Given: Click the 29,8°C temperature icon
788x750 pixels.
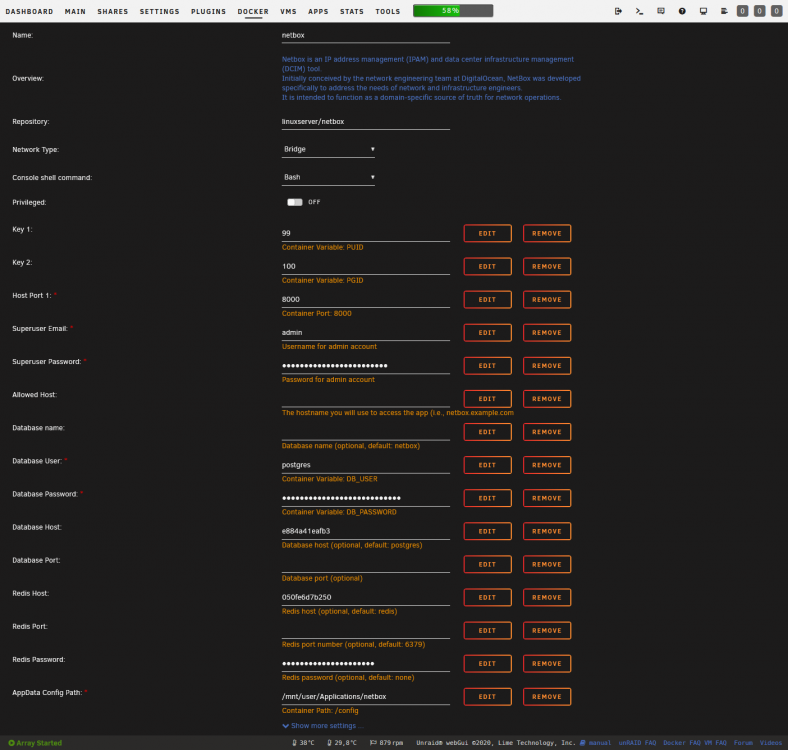Looking at the screenshot, I should 329,742.
